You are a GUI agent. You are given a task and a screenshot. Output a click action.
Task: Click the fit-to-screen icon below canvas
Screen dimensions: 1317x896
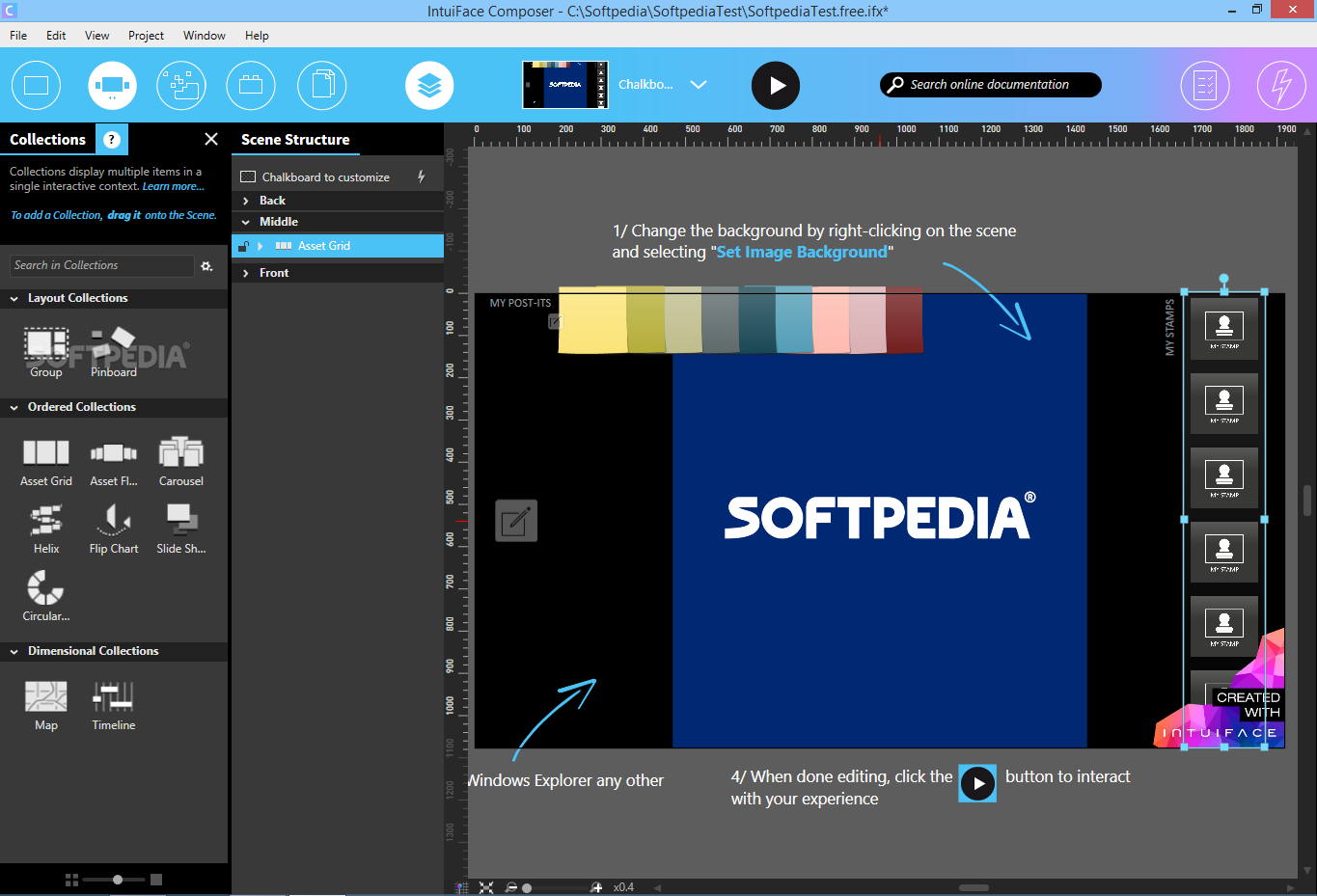[486, 887]
